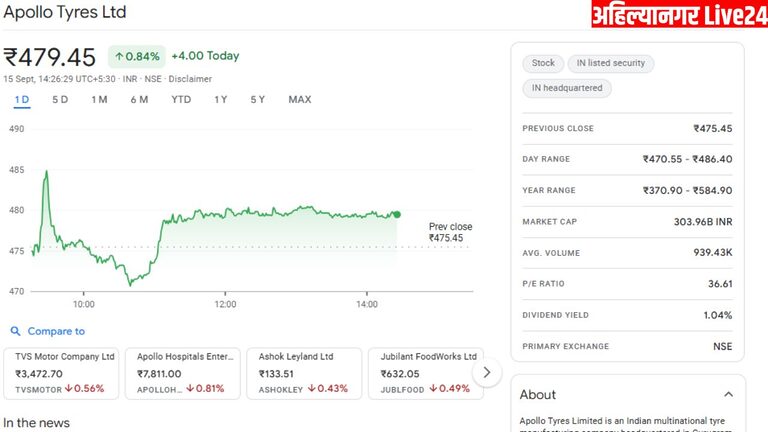Open Apollo Hospitals stock card
The height and width of the screenshot is (432, 768).
182,373
